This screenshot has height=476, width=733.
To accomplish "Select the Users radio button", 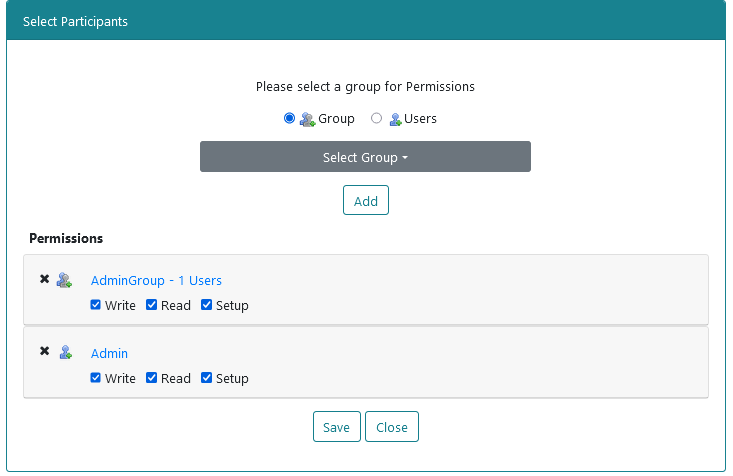I will click(376, 118).
